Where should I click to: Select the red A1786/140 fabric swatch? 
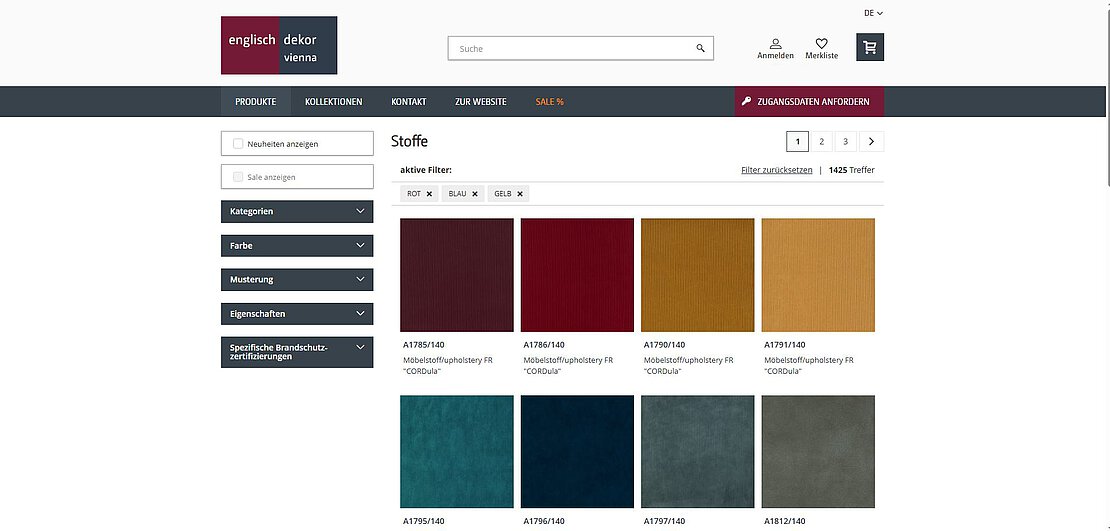coord(577,275)
